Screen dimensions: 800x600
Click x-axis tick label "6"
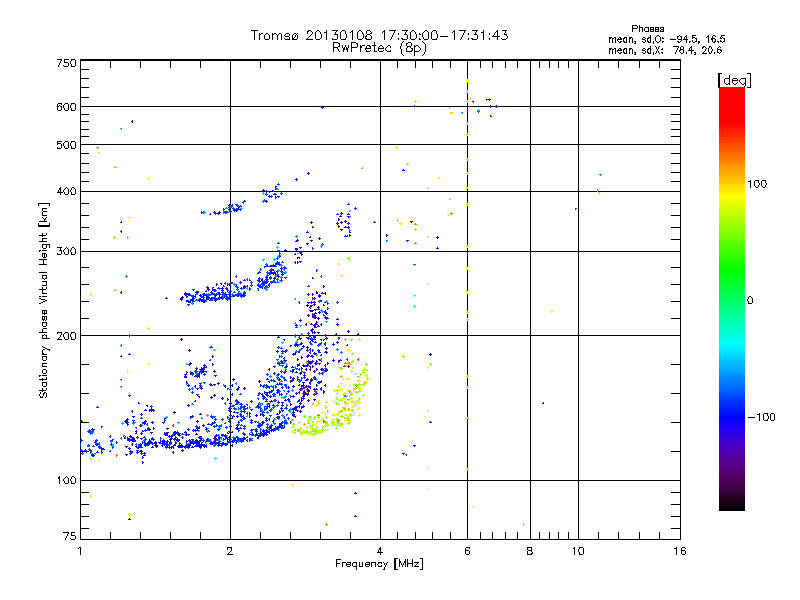467,551
